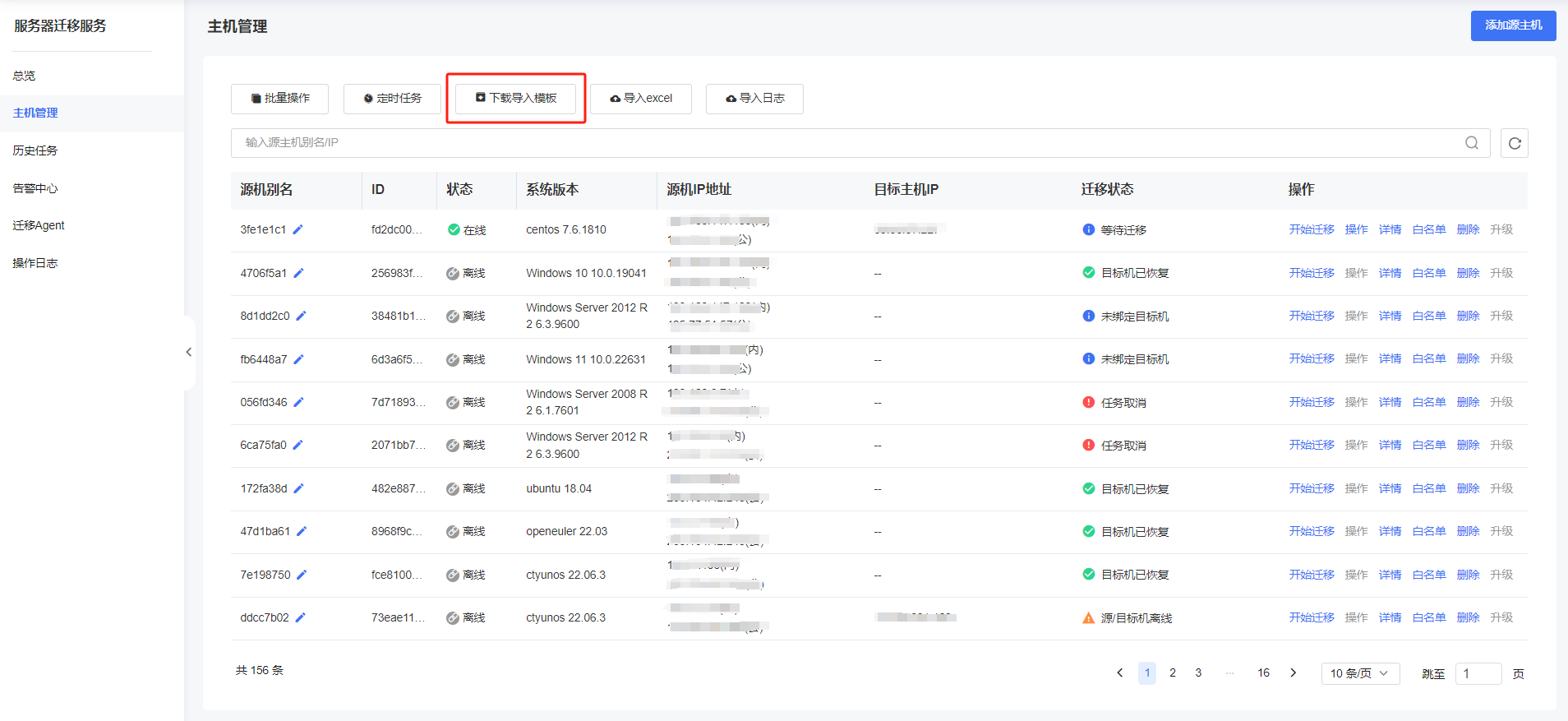
Task: Go to page 2
Action: pyautogui.click(x=1173, y=672)
